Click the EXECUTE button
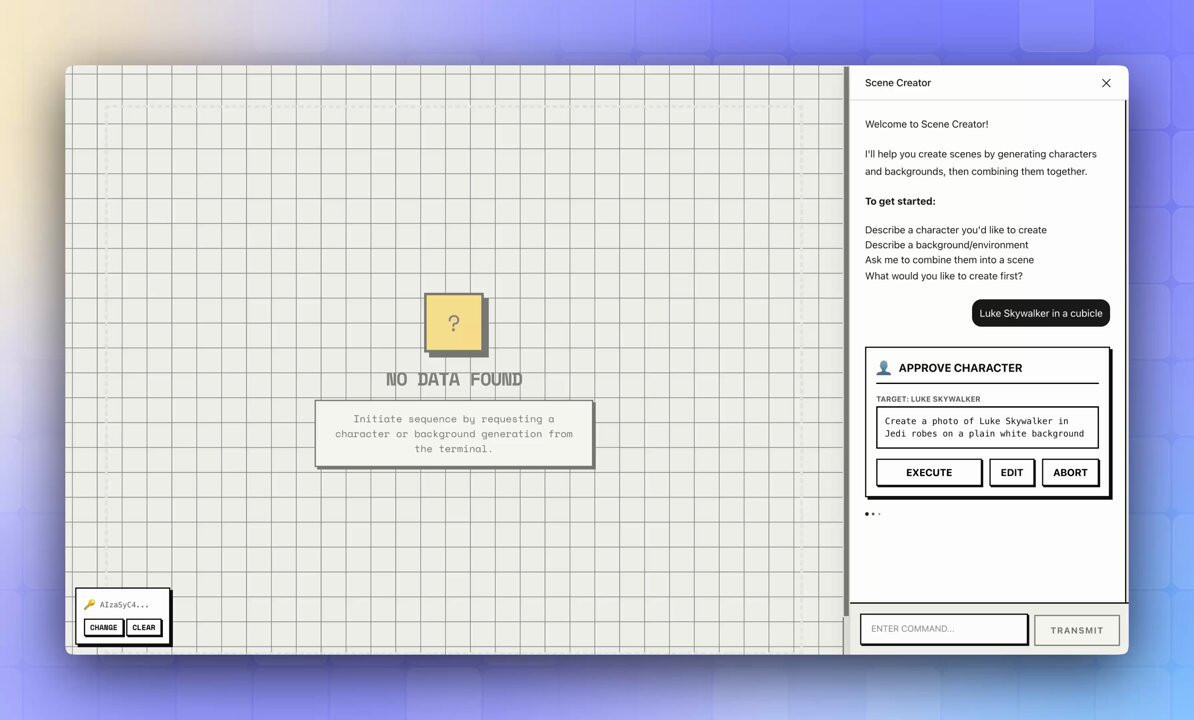The height and width of the screenshot is (720, 1194). click(x=929, y=473)
